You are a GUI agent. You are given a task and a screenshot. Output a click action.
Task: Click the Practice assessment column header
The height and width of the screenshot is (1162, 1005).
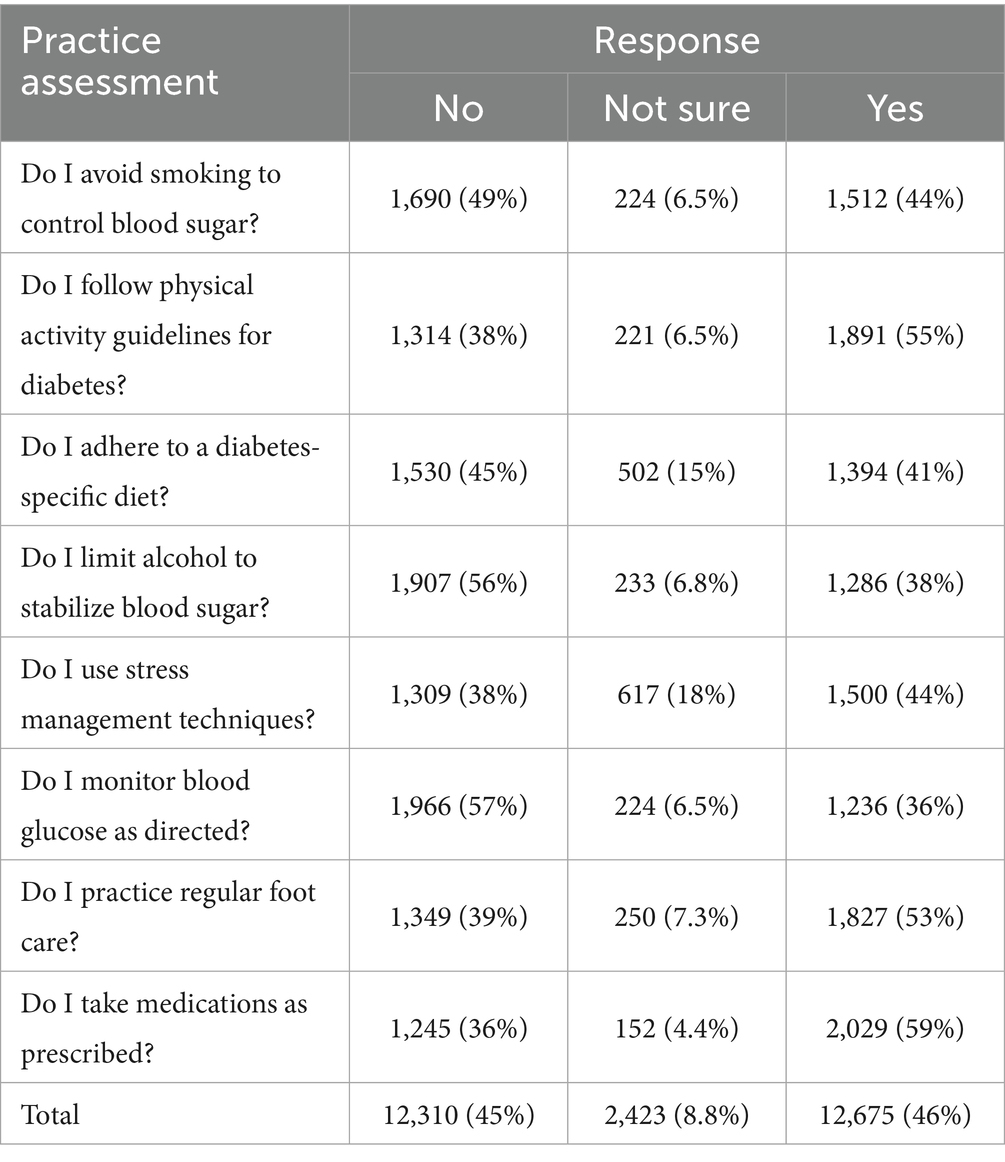[x=175, y=73]
